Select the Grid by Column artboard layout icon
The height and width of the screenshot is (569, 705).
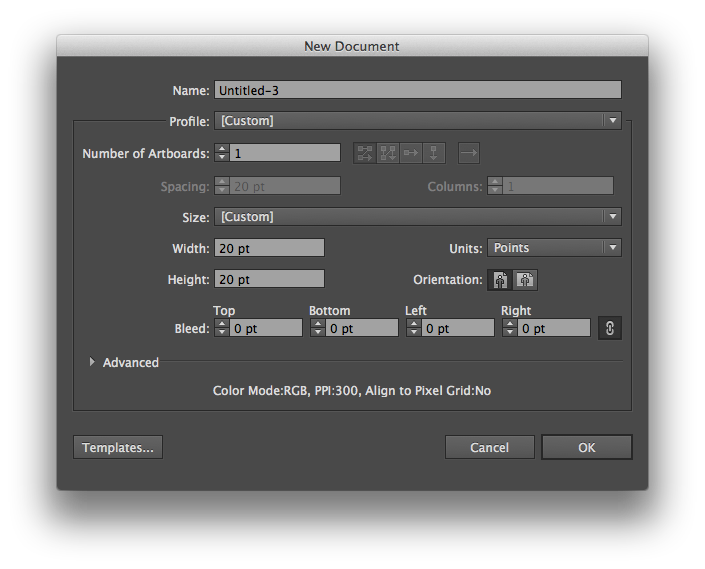[x=388, y=153]
